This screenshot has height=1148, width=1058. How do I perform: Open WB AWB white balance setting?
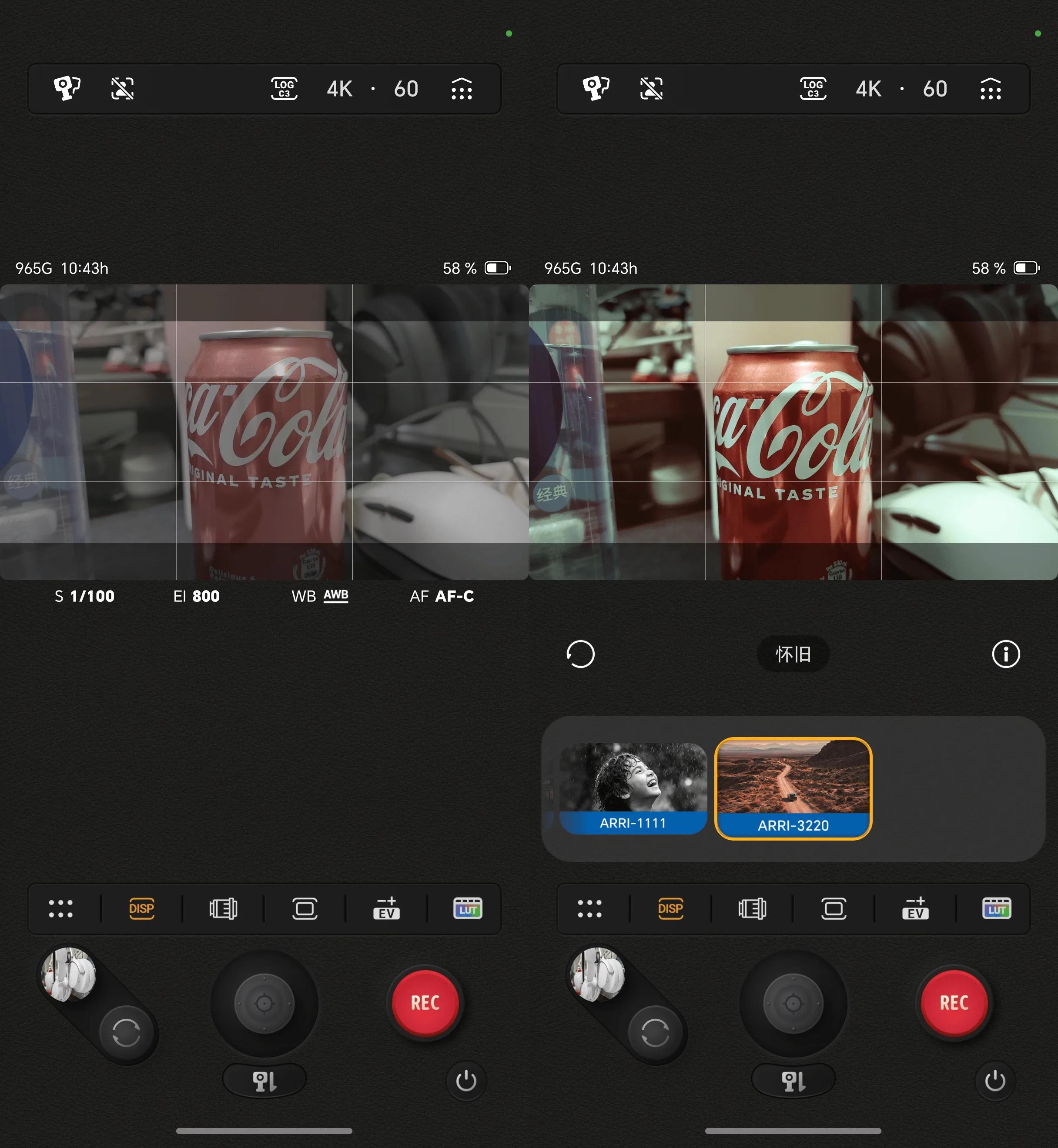pyautogui.click(x=320, y=596)
